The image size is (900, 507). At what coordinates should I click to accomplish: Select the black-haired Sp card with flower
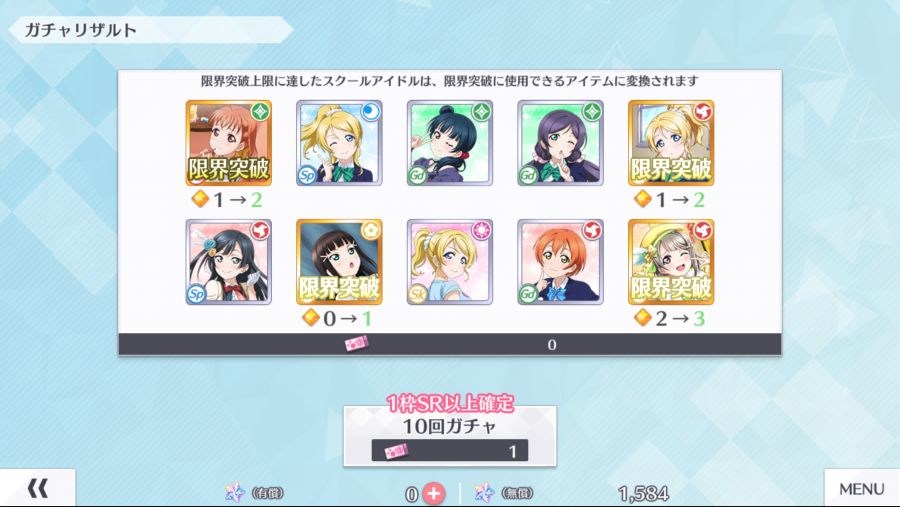tap(228, 262)
